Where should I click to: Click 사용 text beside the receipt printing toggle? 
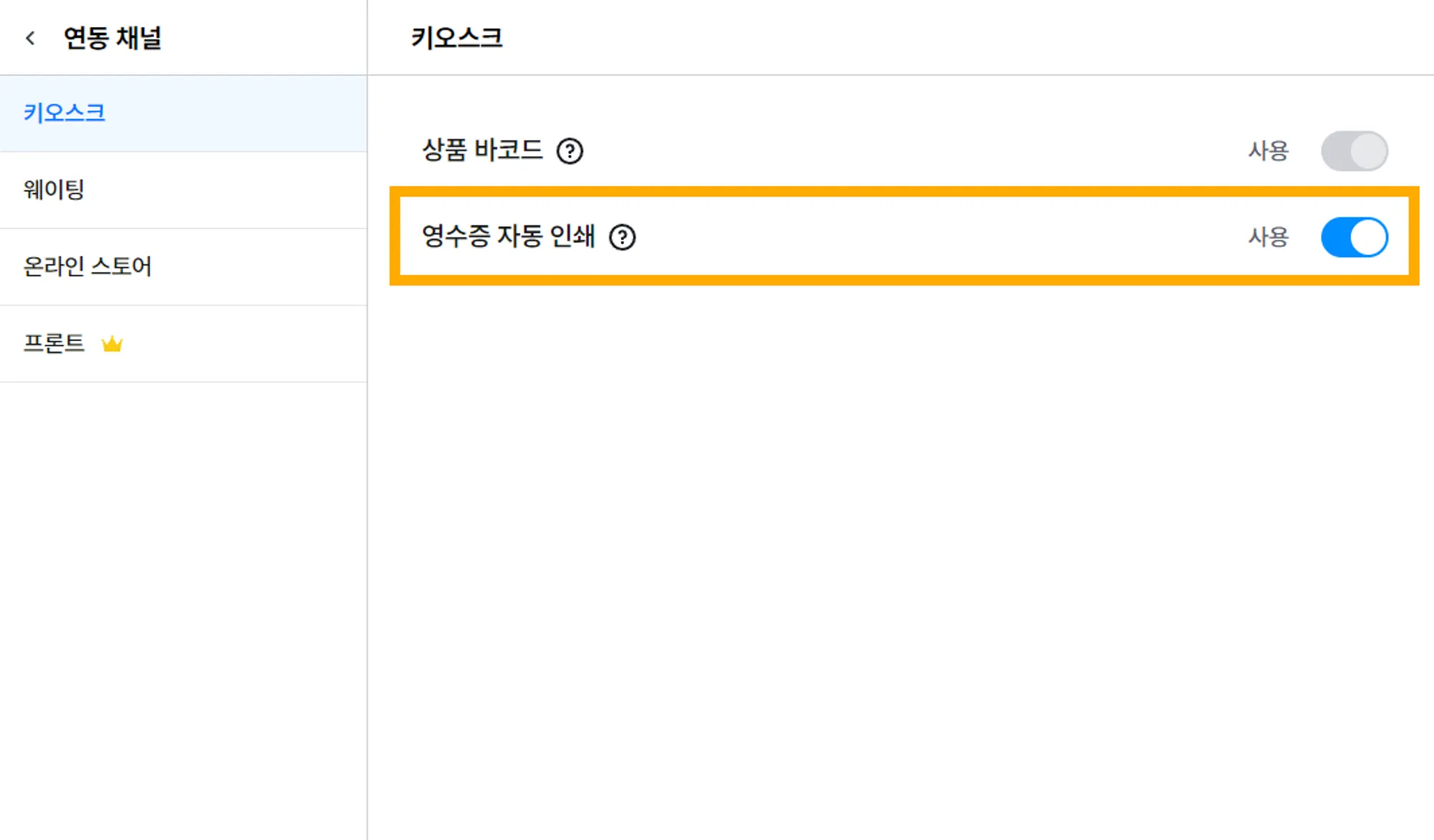coord(1268,237)
